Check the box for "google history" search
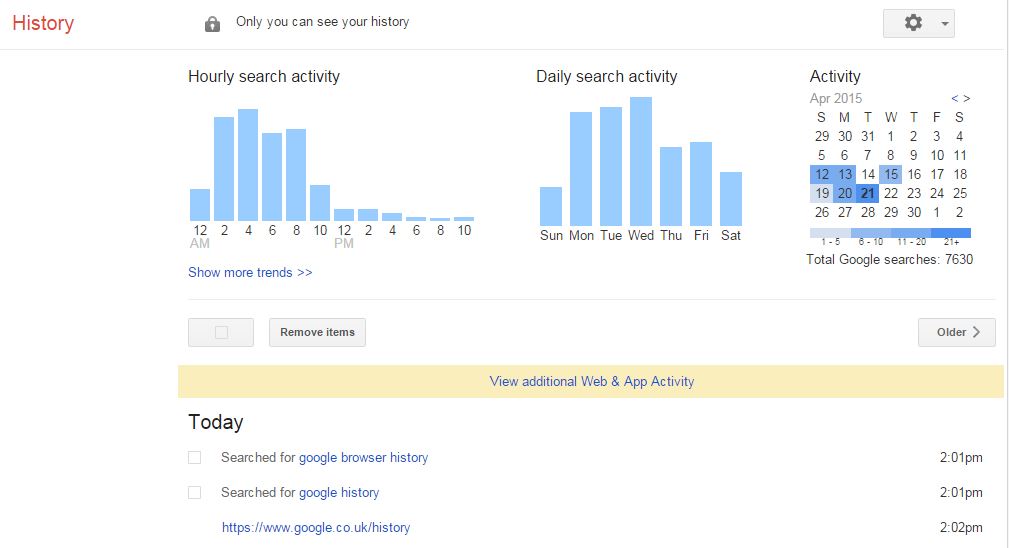The width and height of the screenshot is (1009, 548). pos(195,493)
